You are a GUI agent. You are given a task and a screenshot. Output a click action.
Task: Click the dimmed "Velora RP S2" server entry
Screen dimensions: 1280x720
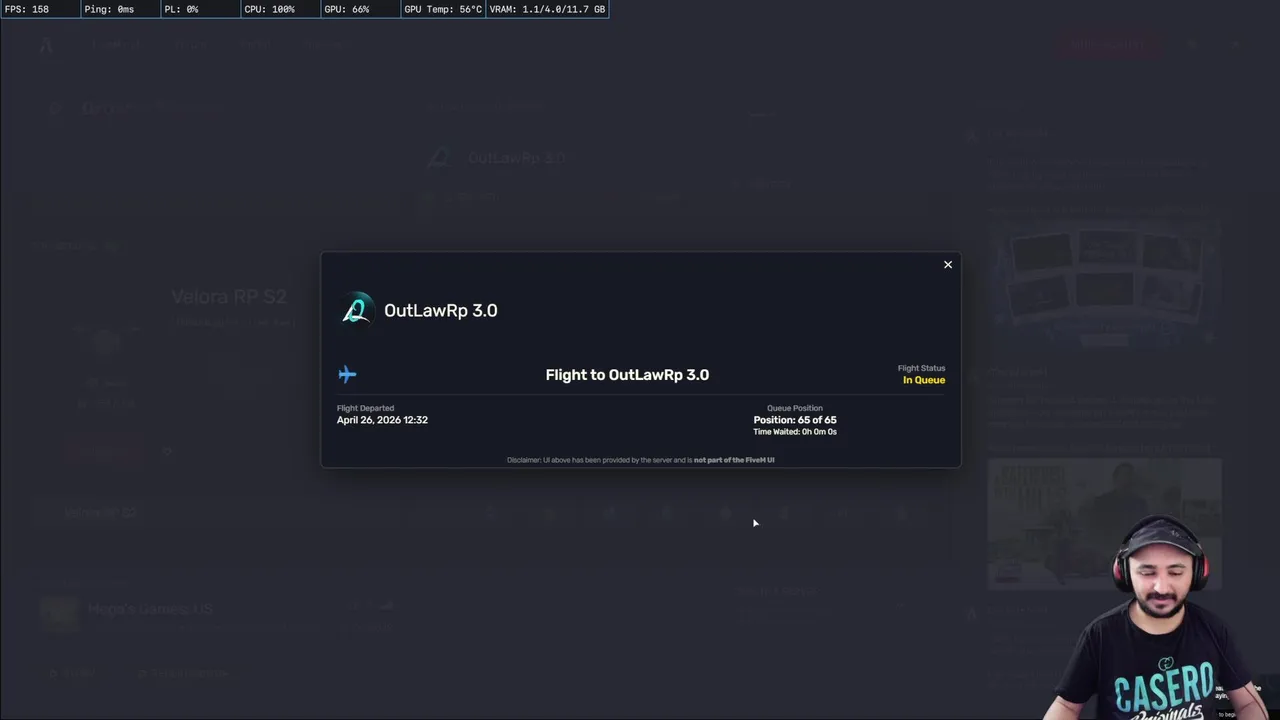[229, 297]
